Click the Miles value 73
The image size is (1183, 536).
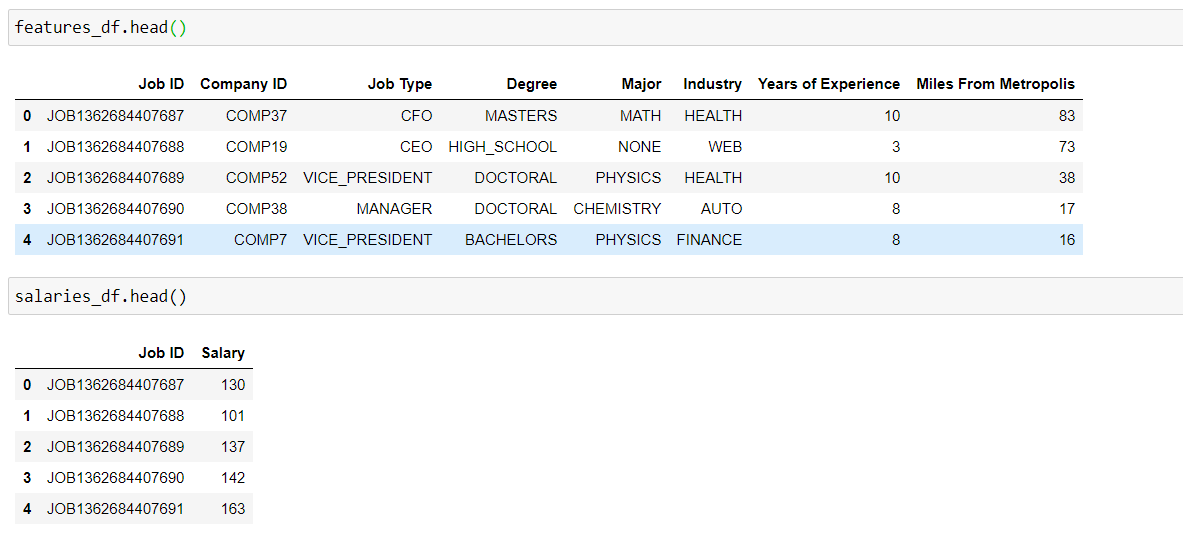point(1066,146)
